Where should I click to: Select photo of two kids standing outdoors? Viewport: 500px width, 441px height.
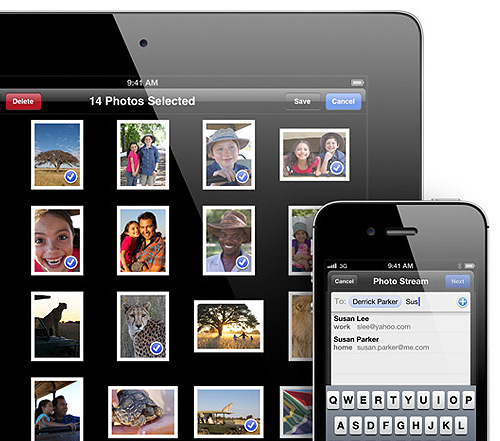click(x=143, y=155)
